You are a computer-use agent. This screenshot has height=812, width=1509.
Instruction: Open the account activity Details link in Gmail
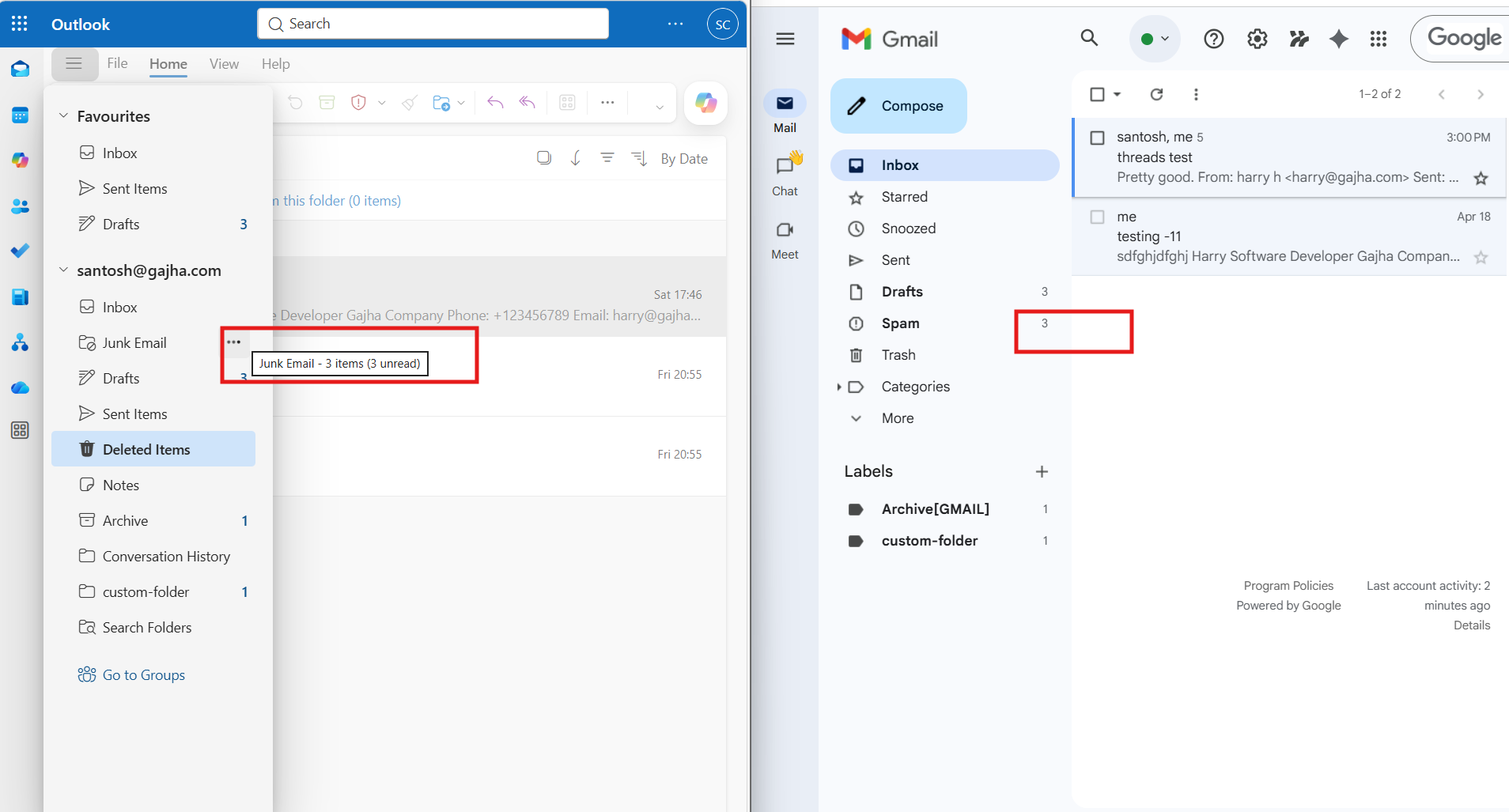(1471, 625)
